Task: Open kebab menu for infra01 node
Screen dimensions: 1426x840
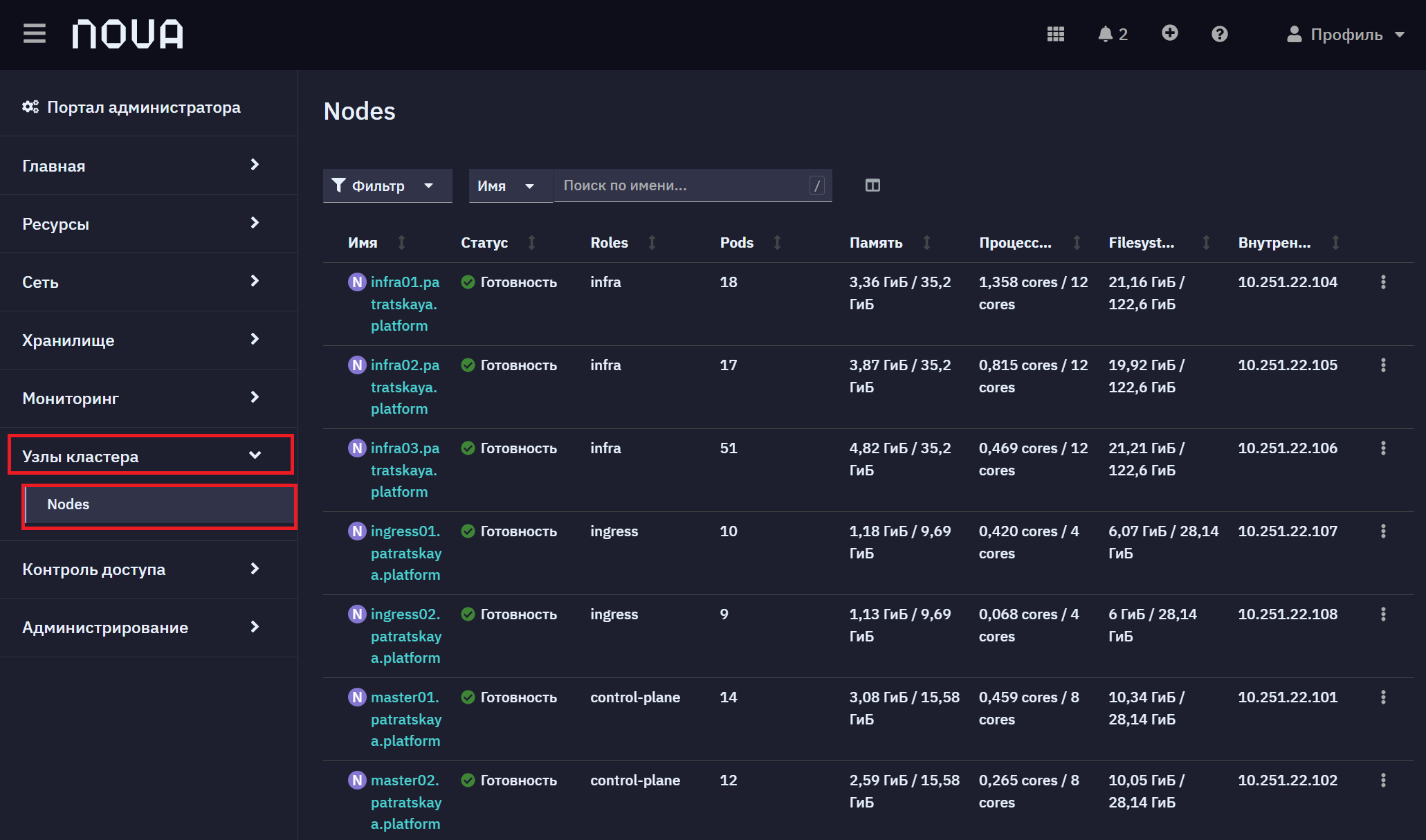Action: tap(1382, 282)
